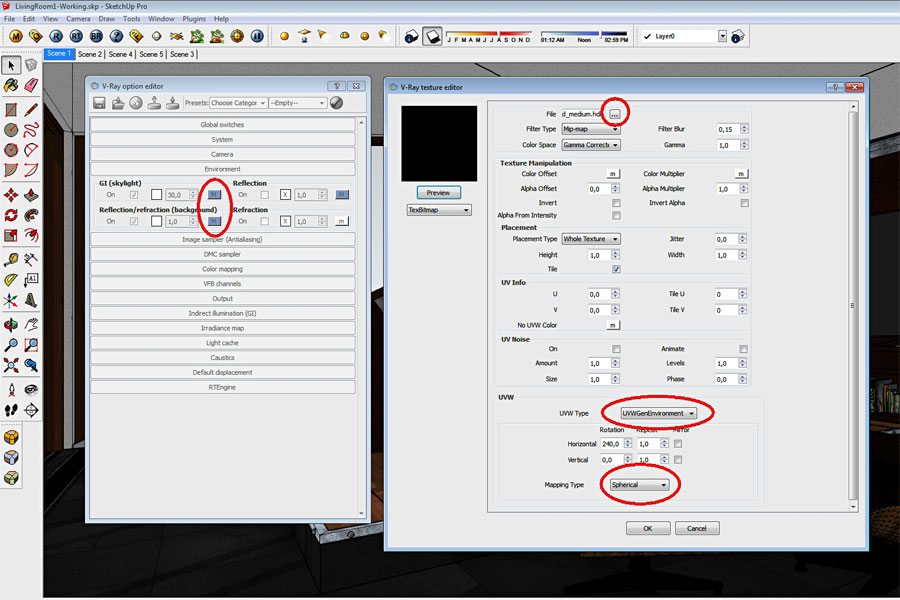Toggle GI skylight On checkbox
900x600 pixels.
tap(134, 195)
